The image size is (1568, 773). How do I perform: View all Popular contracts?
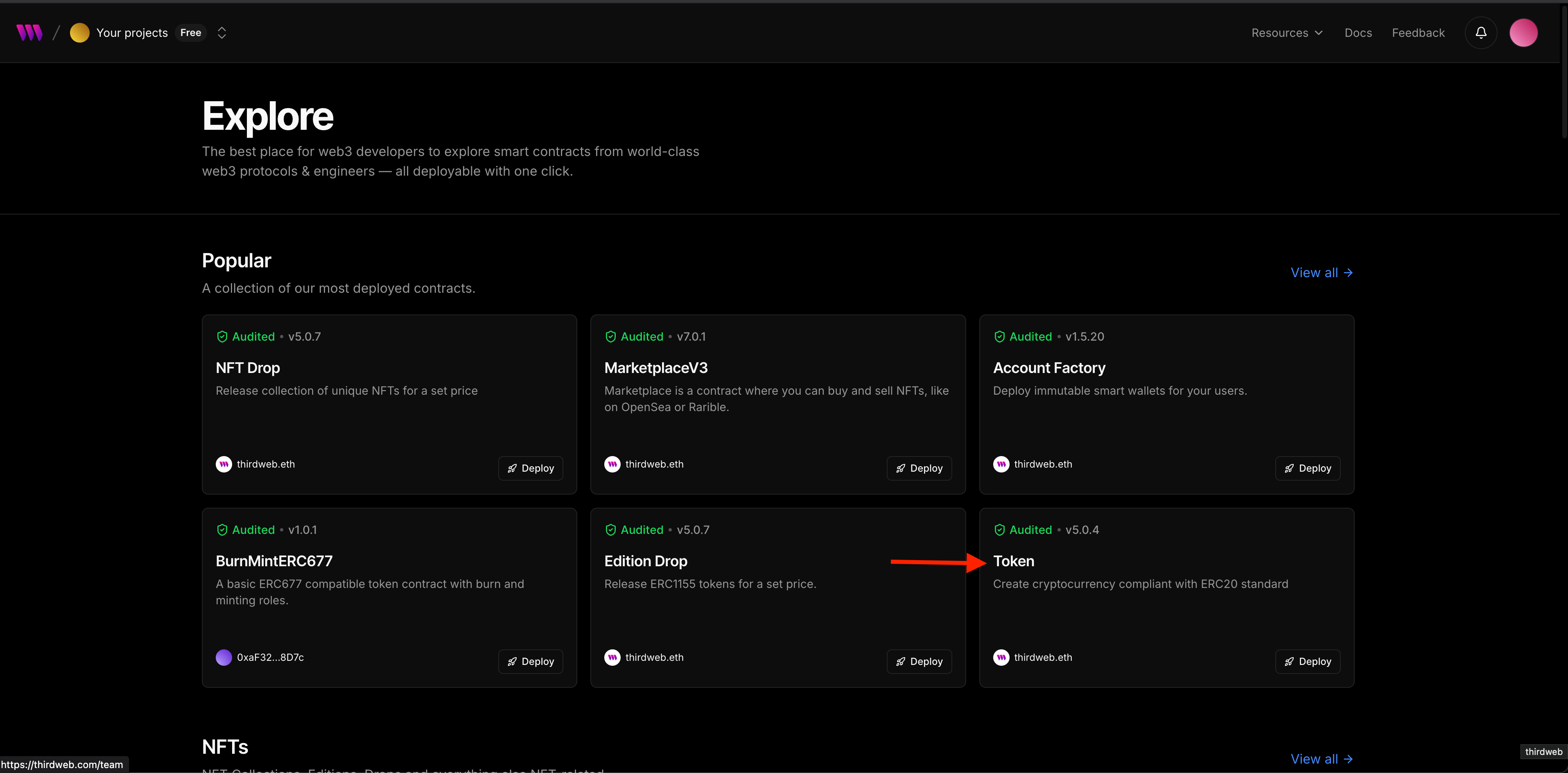coord(1322,273)
